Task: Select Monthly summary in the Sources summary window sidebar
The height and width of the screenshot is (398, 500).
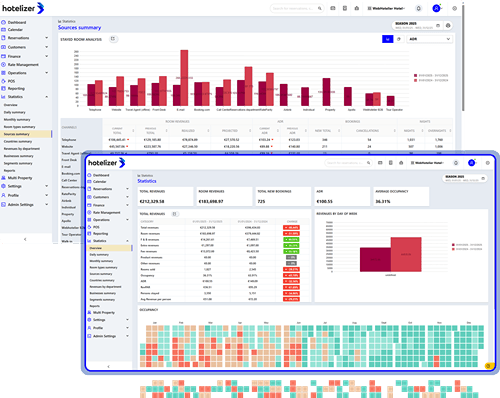Action: coord(17,120)
